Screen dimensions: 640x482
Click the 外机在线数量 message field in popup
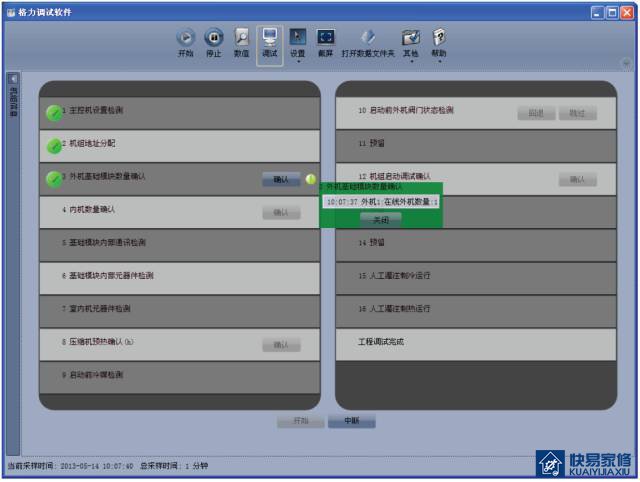[381, 202]
